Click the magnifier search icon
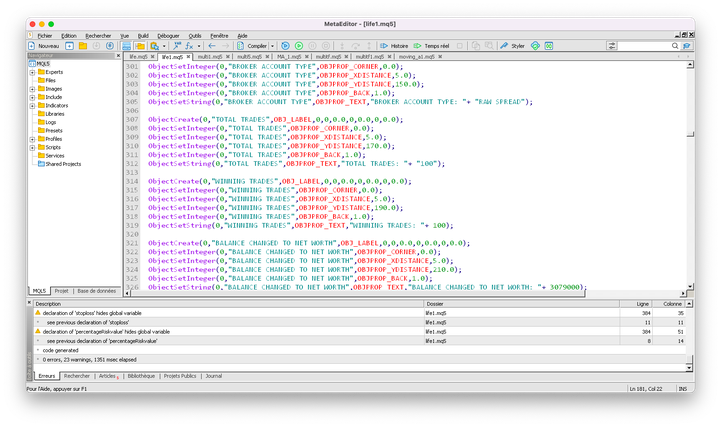721x427 pixels. [x=675, y=46]
